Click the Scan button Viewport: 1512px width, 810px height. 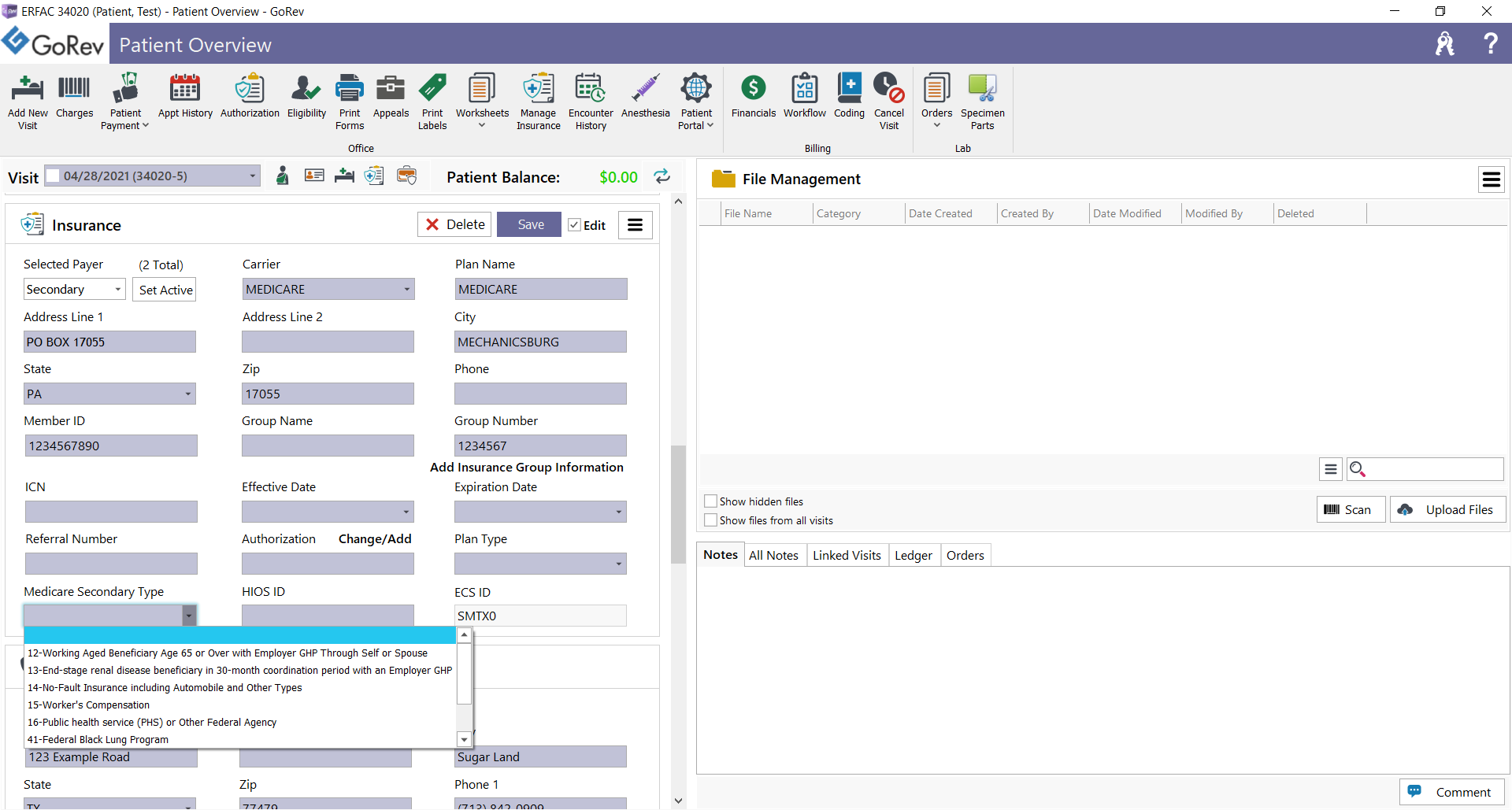point(1351,510)
